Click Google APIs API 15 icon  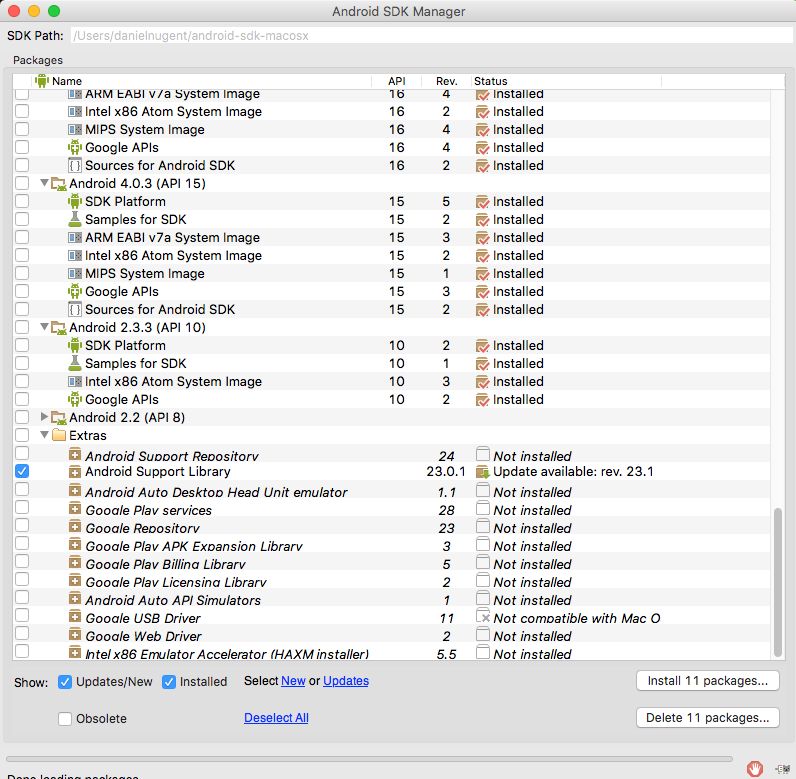pyautogui.click(x=75, y=291)
